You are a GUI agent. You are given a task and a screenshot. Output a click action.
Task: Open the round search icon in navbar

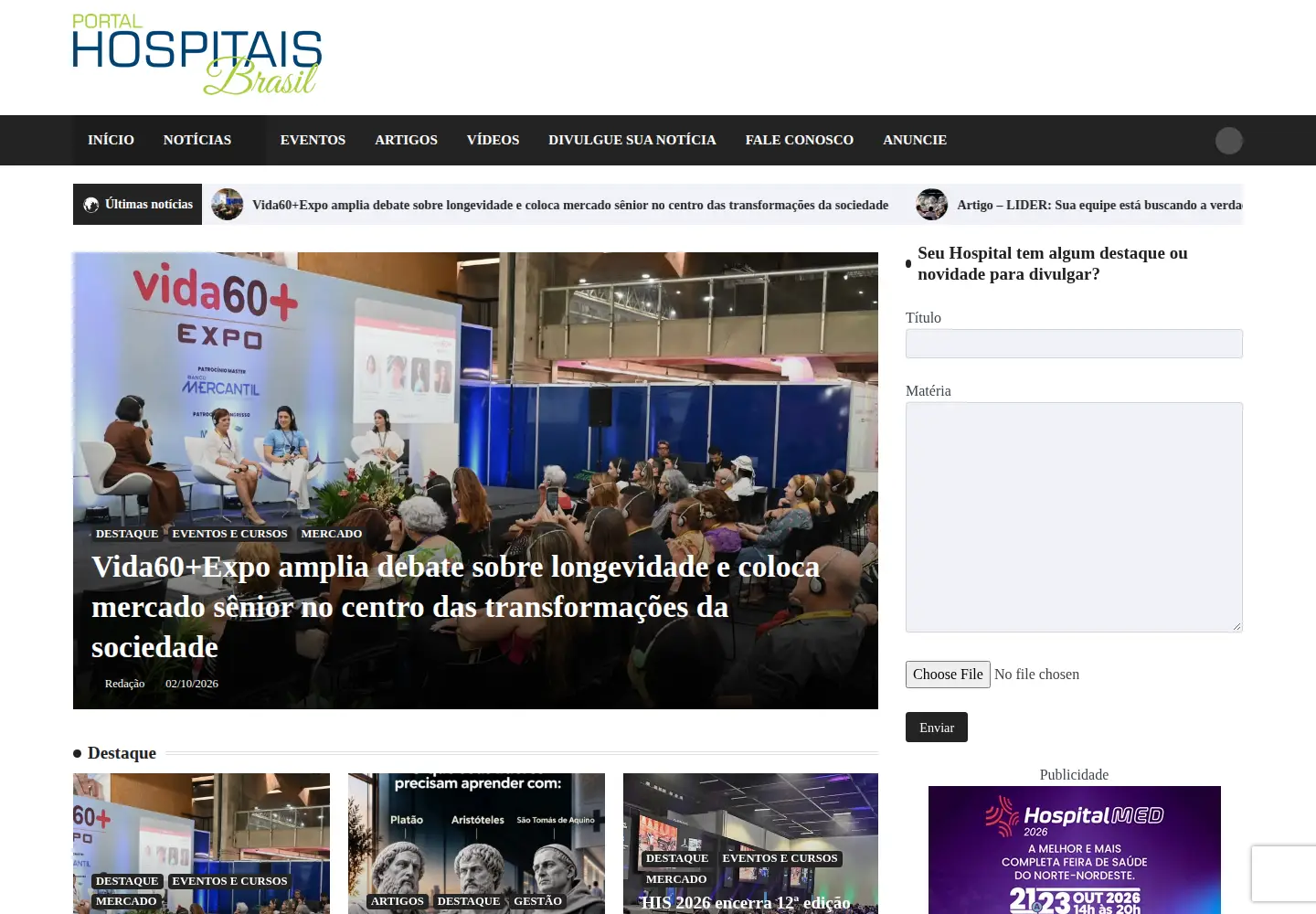(x=1229, y=140)
